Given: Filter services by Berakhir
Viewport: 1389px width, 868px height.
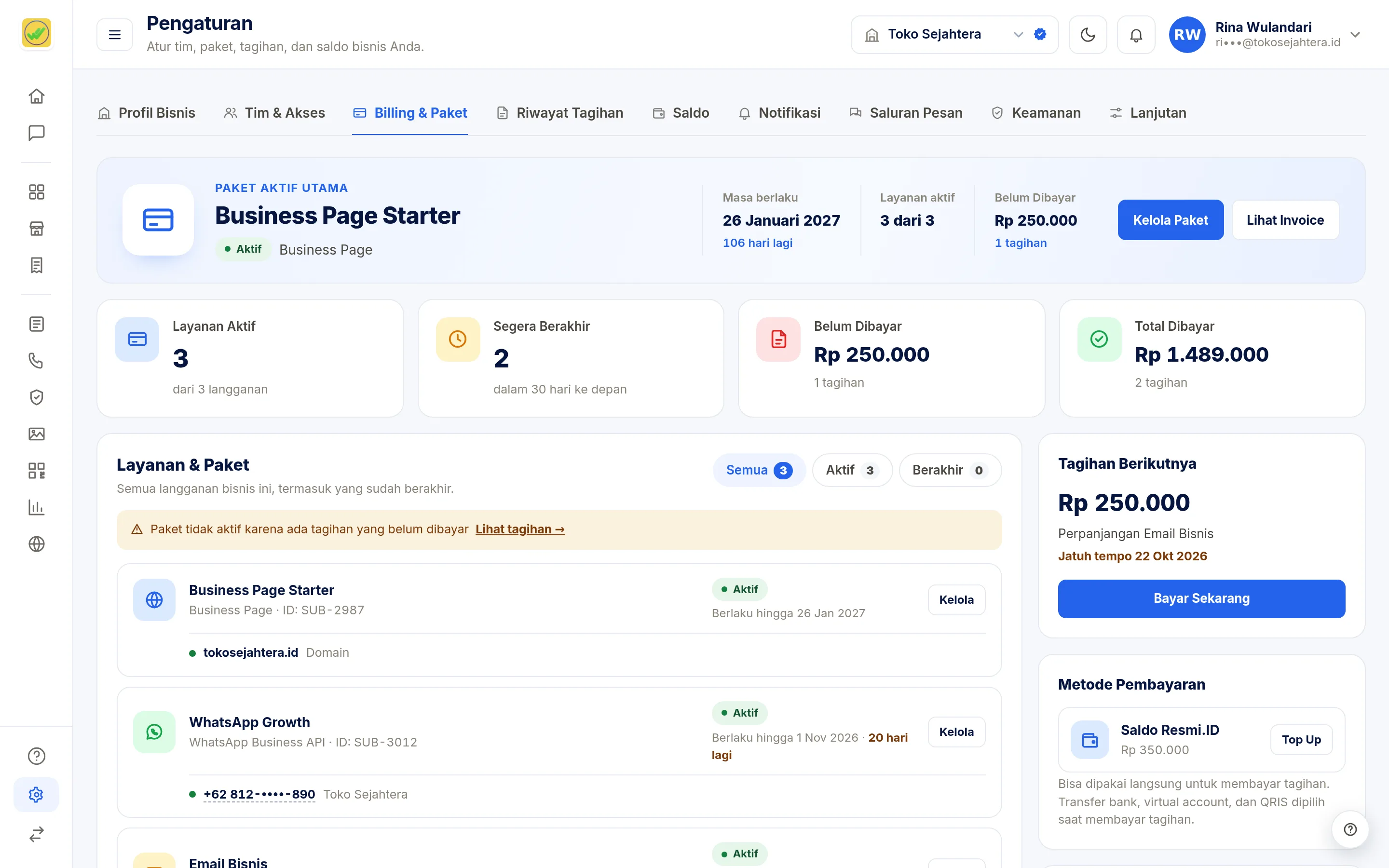Looking at the screenshot, I should 950,470.
